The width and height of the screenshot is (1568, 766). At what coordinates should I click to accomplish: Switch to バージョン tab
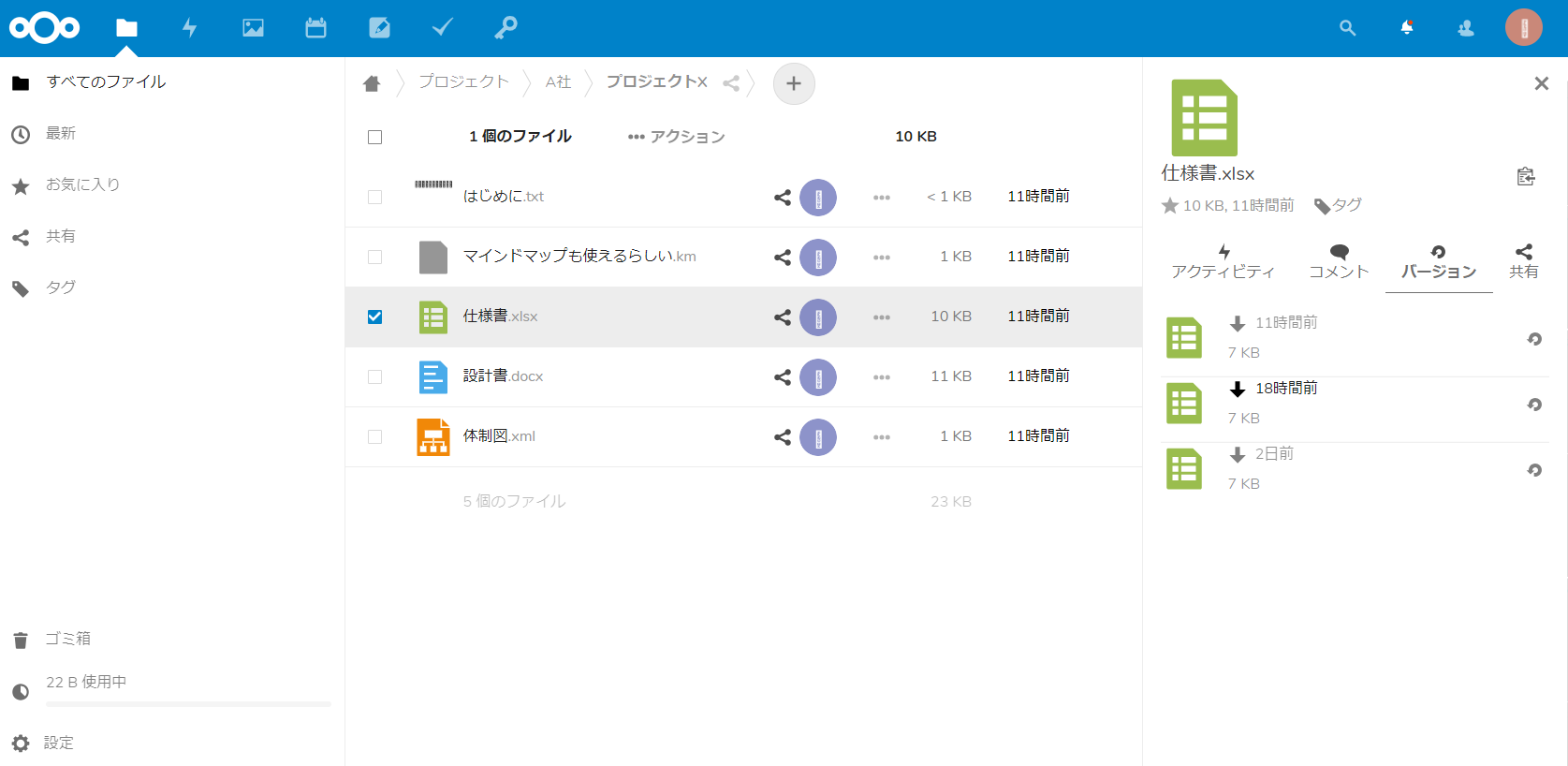pyautogui.click(x=1439, y=262)
